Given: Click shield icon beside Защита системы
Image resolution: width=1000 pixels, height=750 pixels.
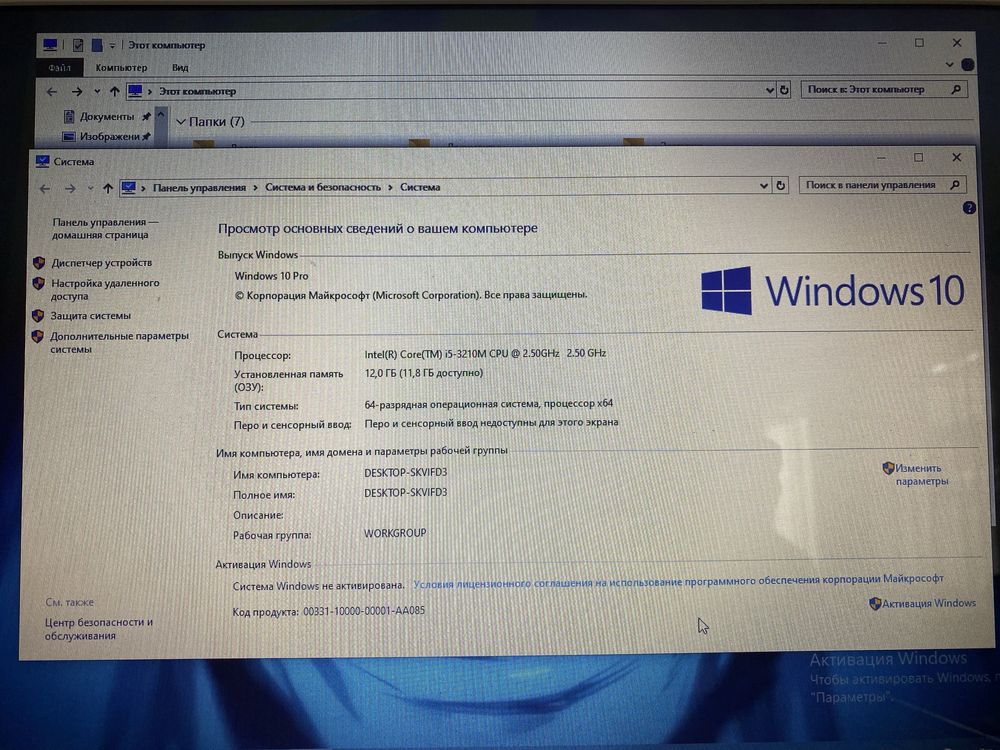Looking at the screenshot, I should pos(38,316).
